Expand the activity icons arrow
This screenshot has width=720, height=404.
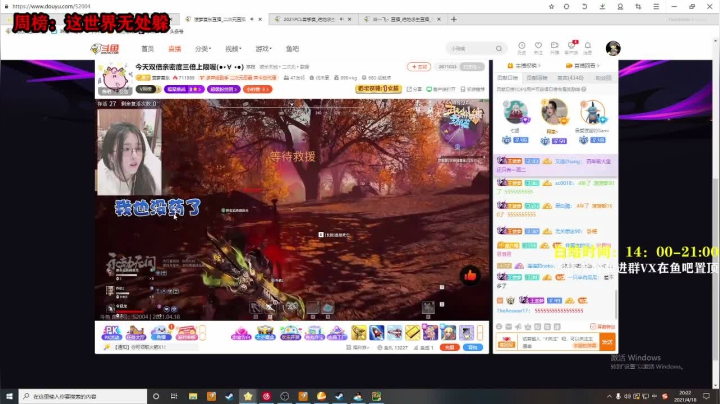(202, 332)
